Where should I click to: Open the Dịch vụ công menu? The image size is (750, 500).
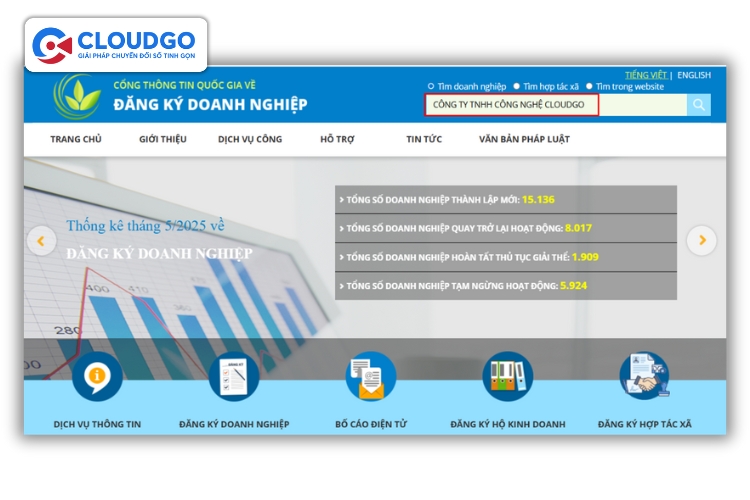coord(250,139)
